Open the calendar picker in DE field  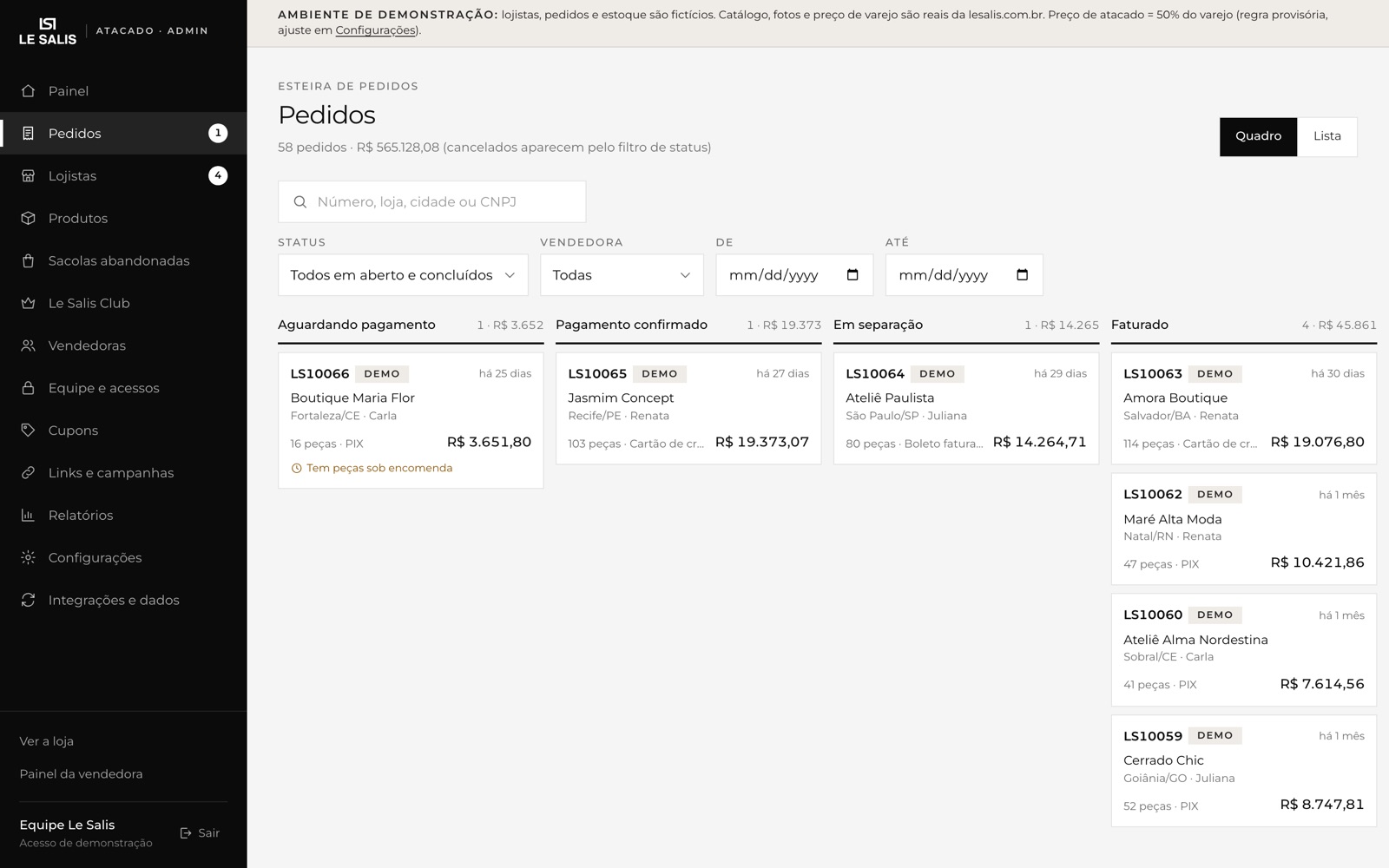[x=852, y=275]
